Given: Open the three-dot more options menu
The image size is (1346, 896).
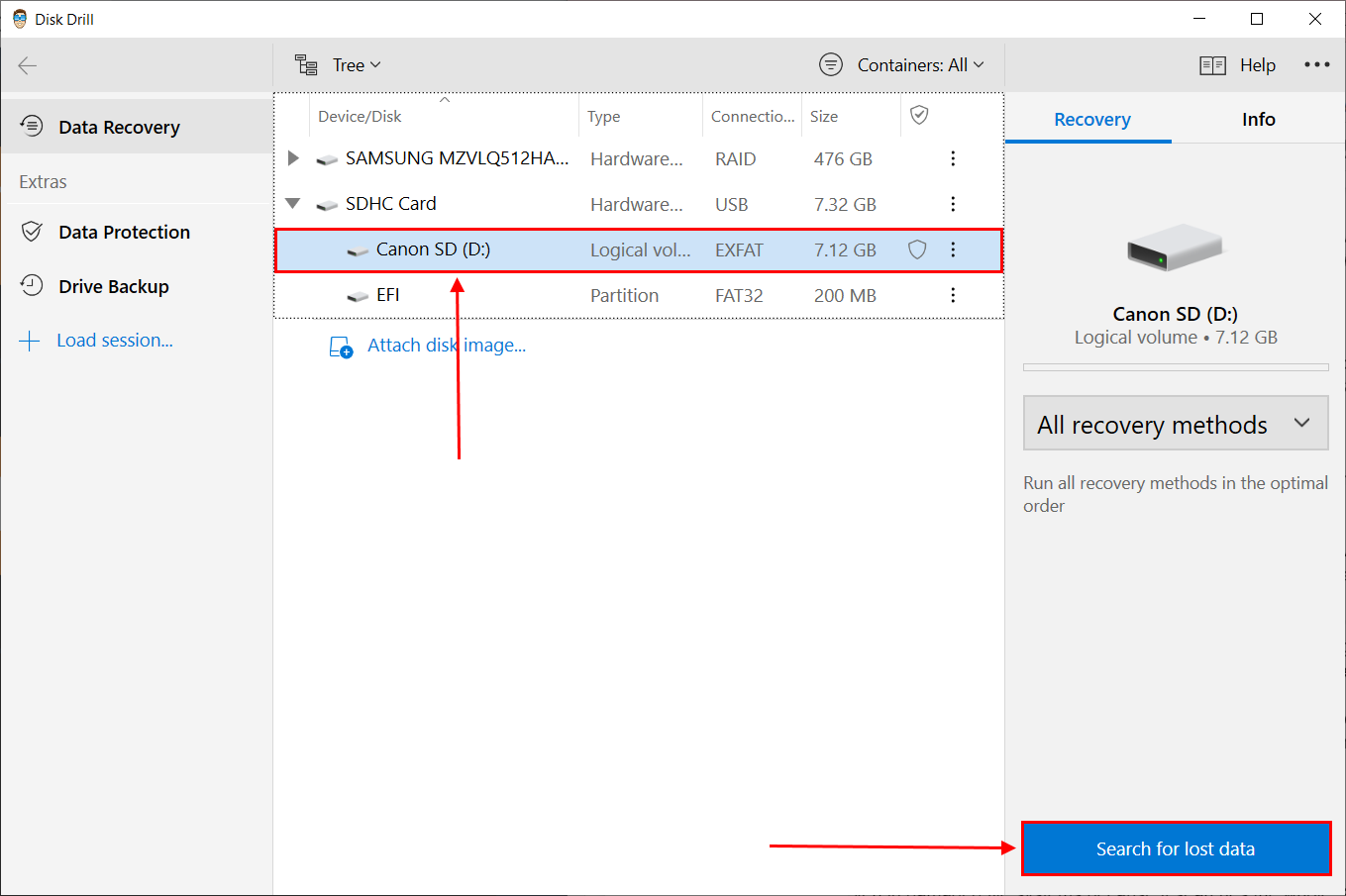Looking at the screenshot, I should point(1316,64).
